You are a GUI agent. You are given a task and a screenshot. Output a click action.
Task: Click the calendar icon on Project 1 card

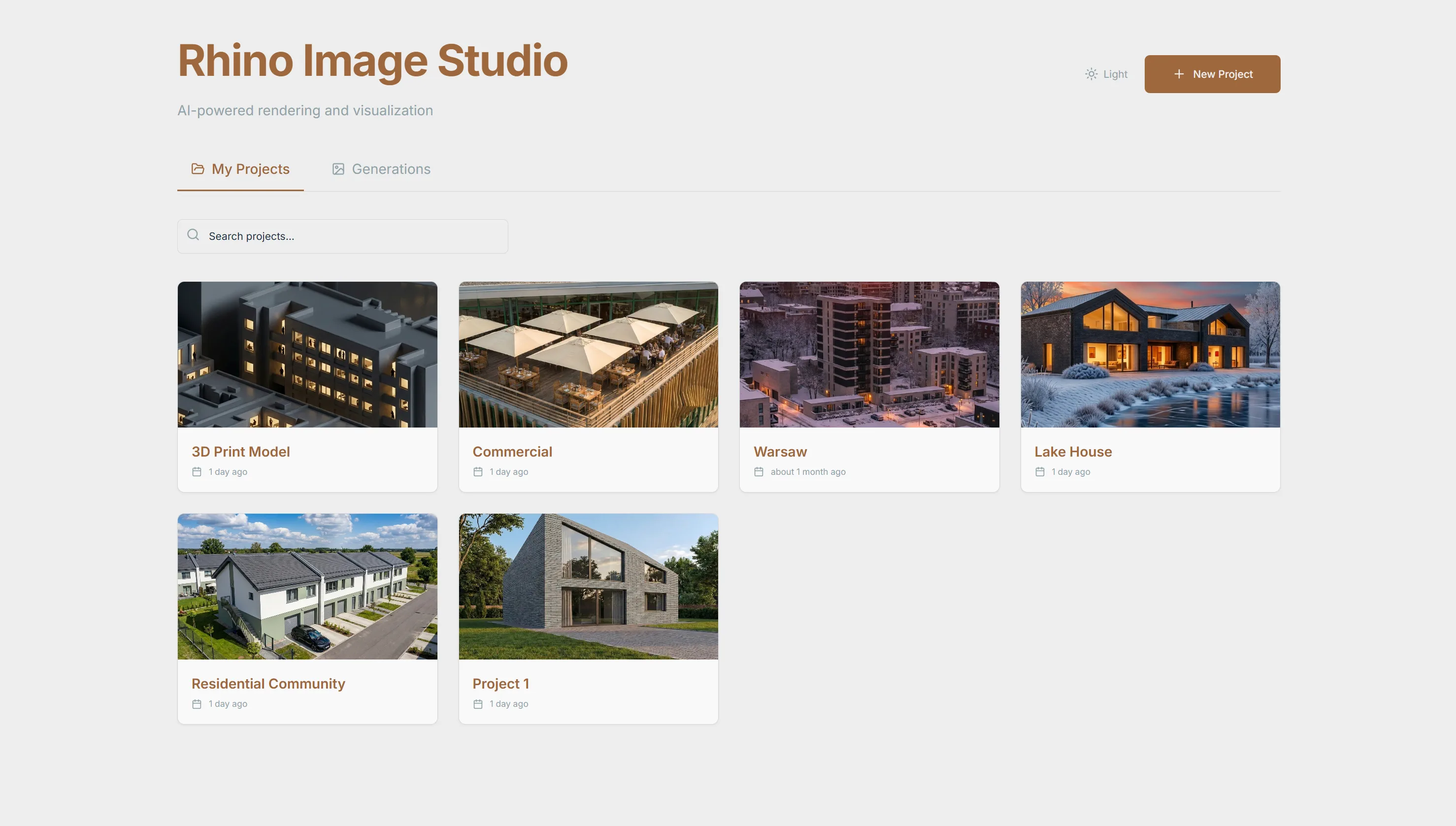[478, 703]
